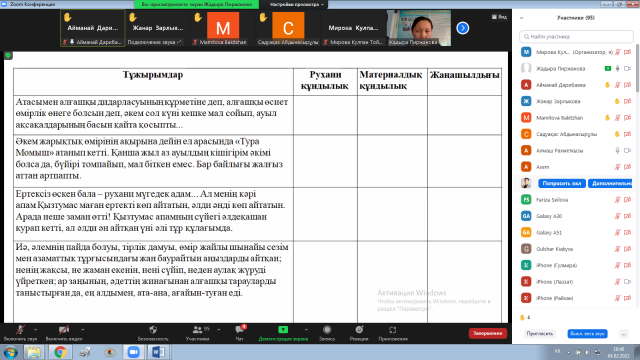
Task: Expand audio options arrow next to microphone
Action: pos(36,329)
